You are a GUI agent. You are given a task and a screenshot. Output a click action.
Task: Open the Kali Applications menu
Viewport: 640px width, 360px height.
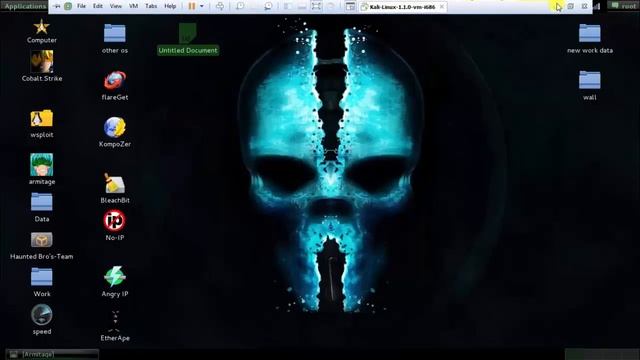pos(25,6)
